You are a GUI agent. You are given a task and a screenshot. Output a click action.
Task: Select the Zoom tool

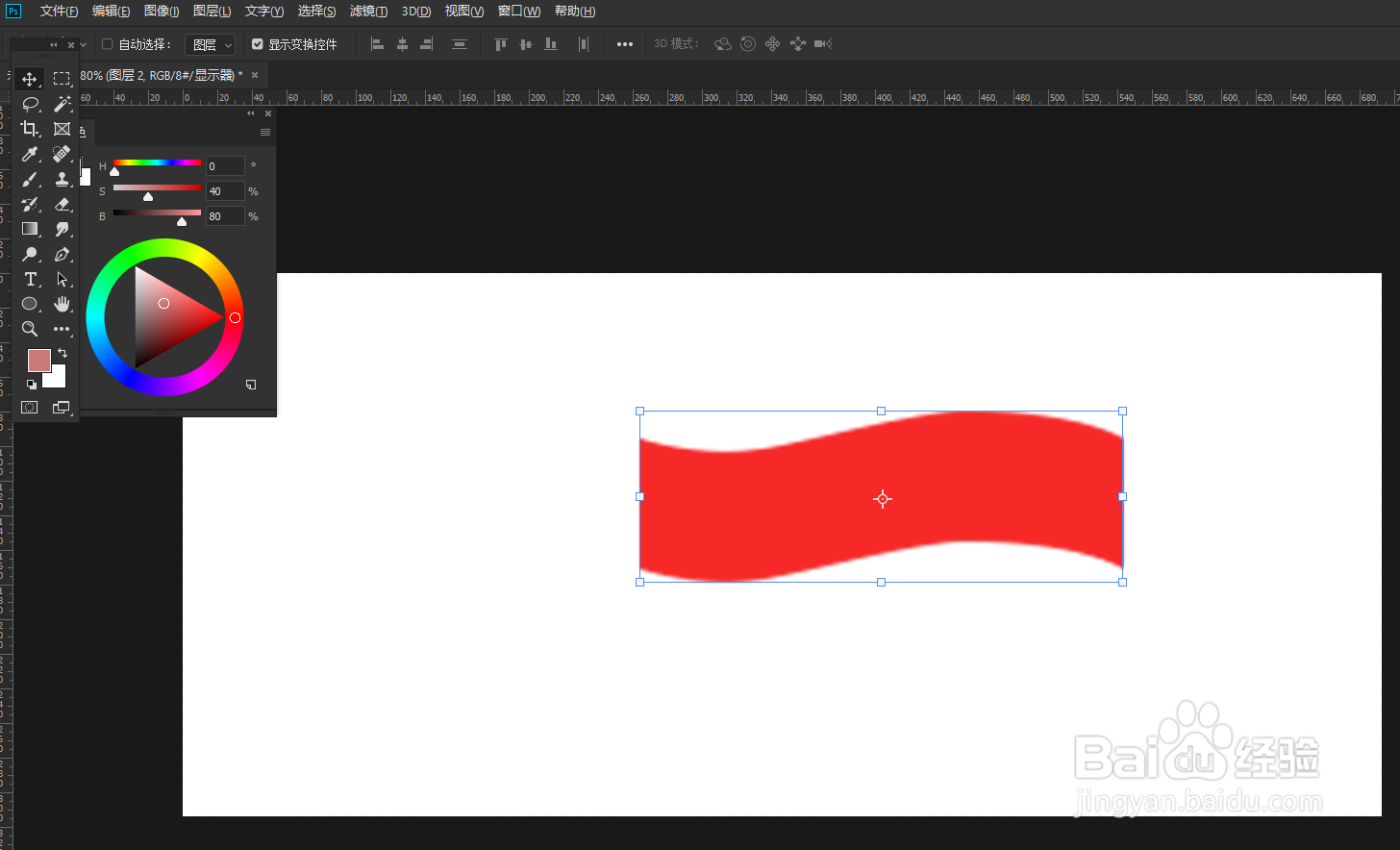30,329
